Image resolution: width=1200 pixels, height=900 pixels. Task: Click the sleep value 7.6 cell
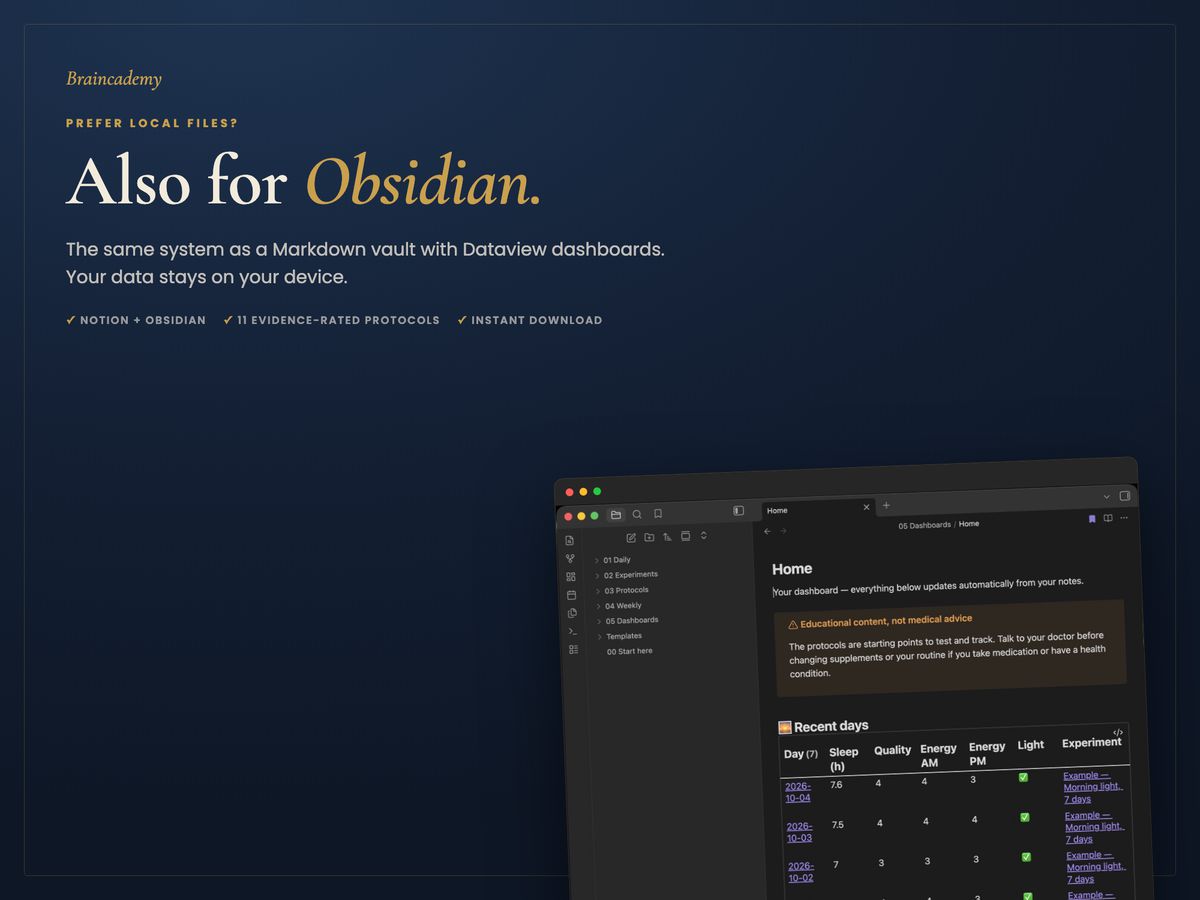click(x=836, y=785)
